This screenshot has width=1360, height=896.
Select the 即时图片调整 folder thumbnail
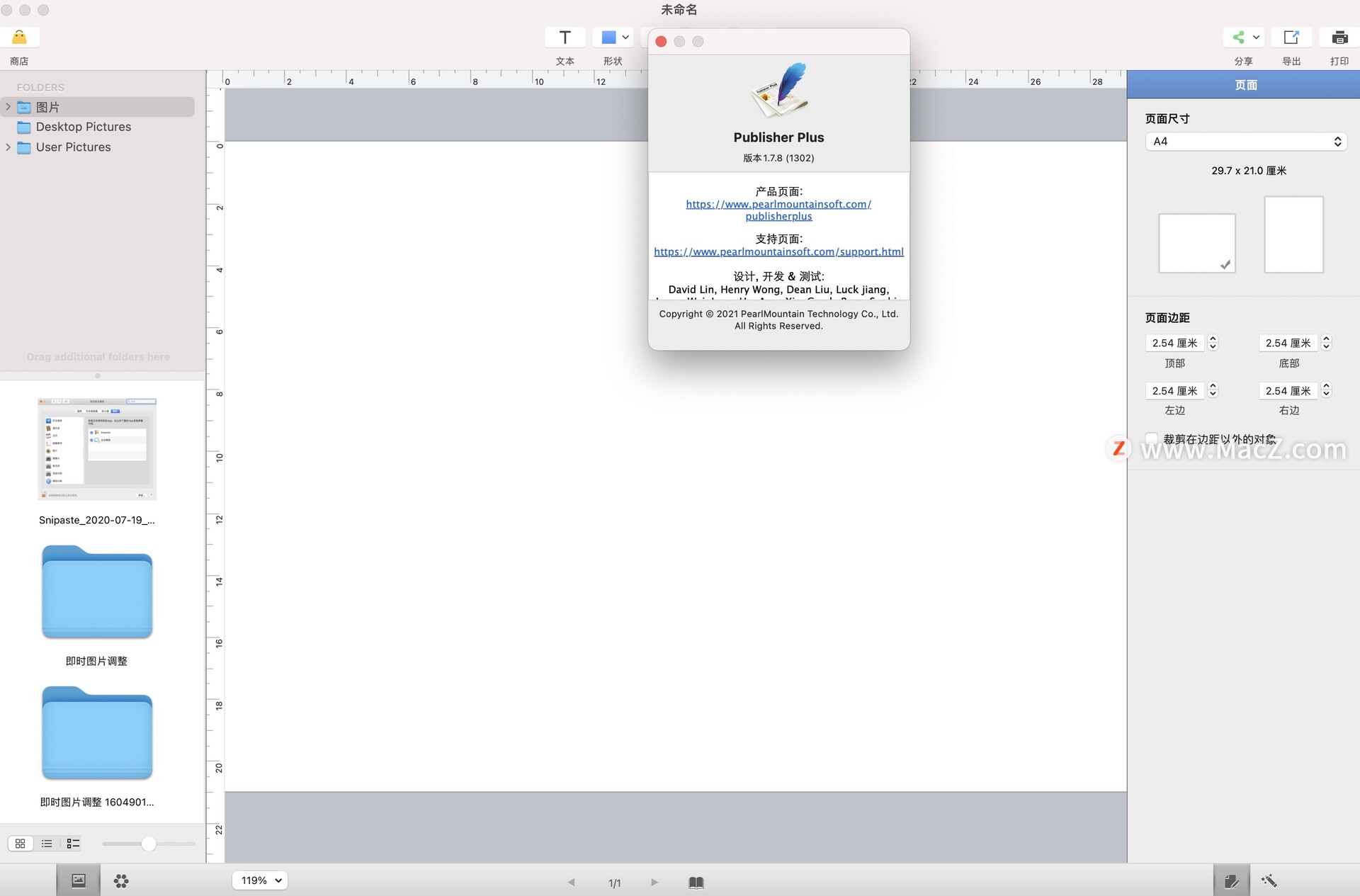[x=97, y=592]
